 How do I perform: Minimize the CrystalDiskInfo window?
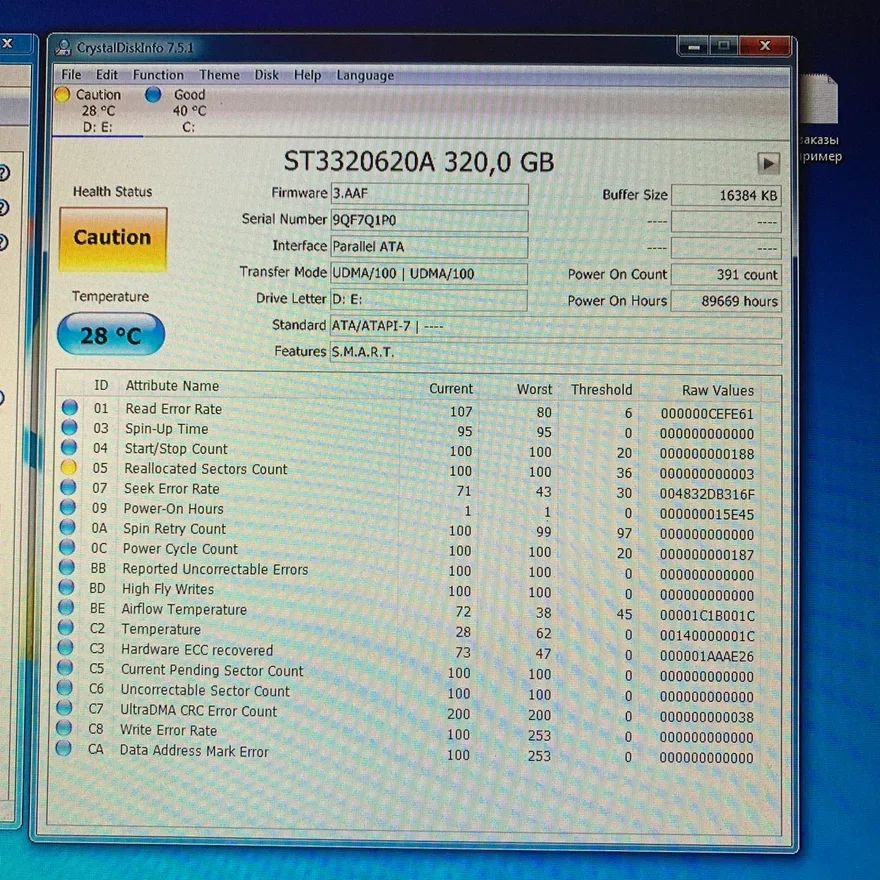point(694,47)
